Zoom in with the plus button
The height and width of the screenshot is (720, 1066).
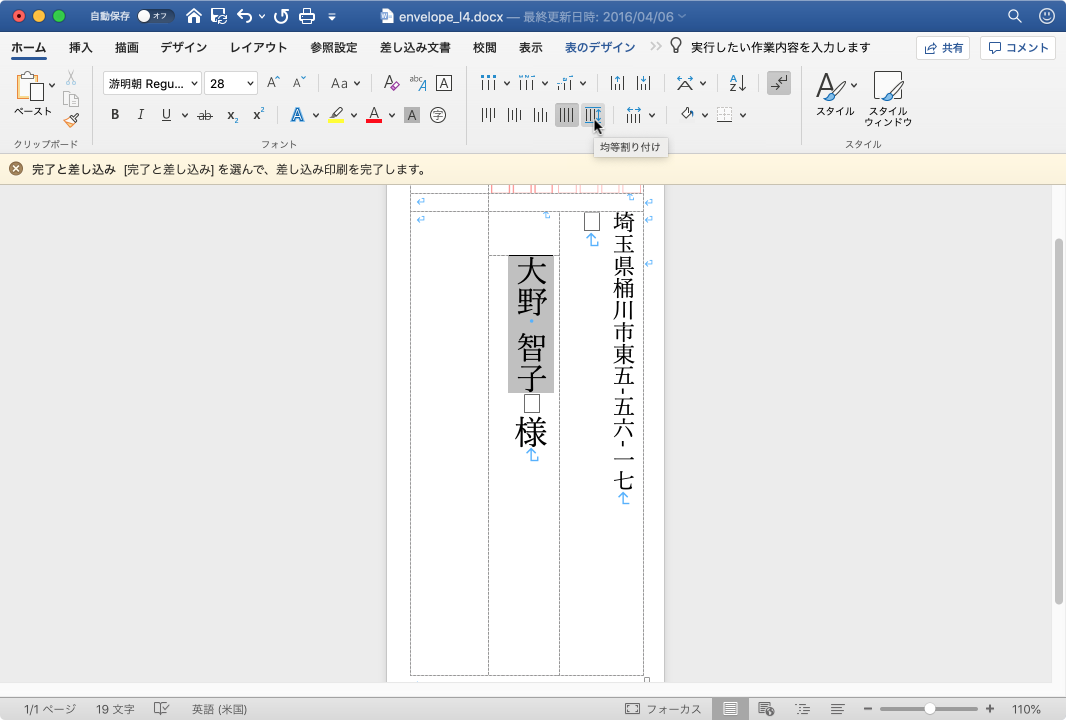pos(990,709)
